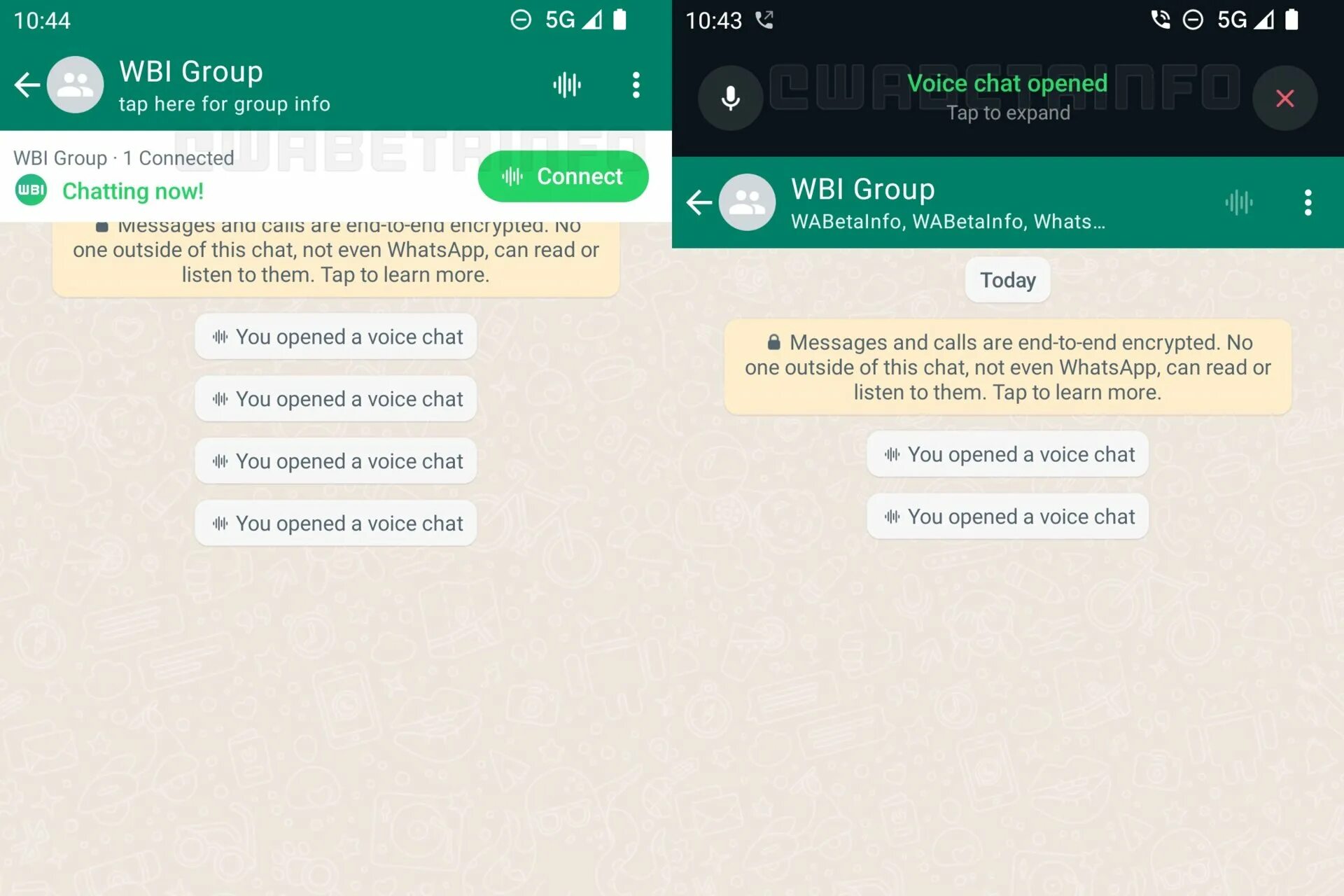Tap the three-dot menu icon in left chat
Screen dimensions: 1344x896
click(x=636, y=85)
